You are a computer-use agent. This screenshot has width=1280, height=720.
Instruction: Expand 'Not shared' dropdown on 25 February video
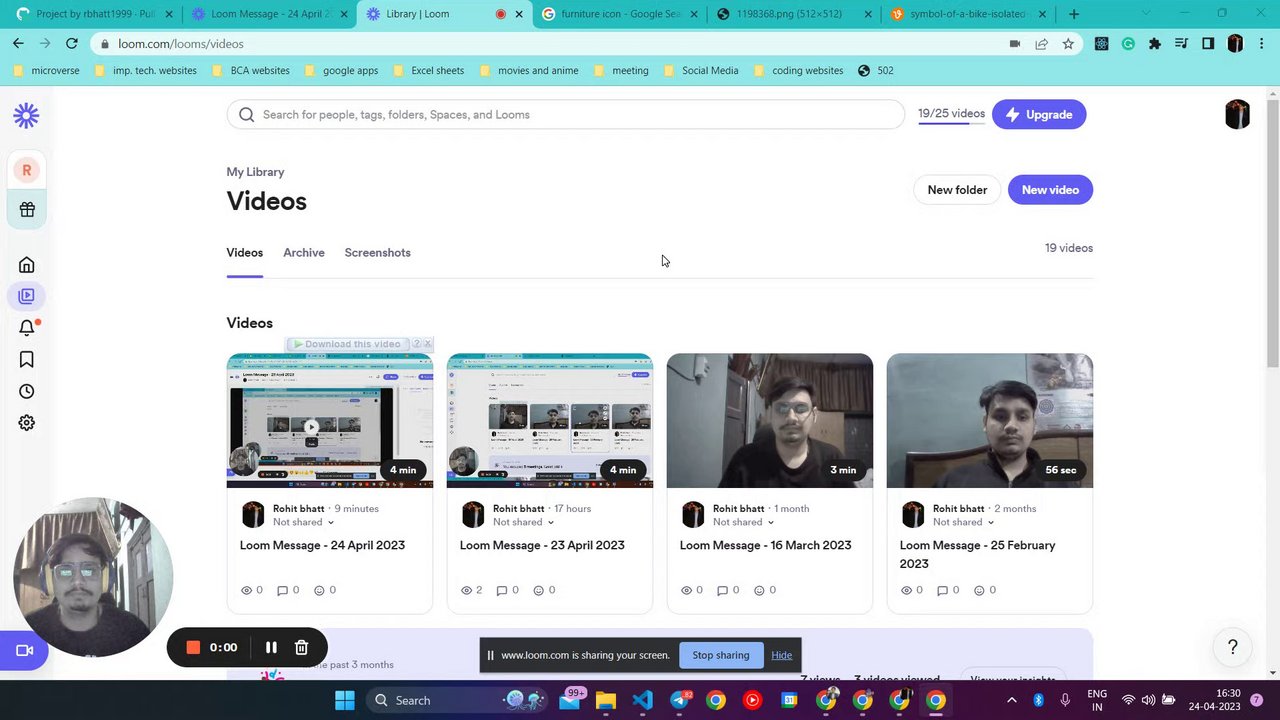point(963,523)
